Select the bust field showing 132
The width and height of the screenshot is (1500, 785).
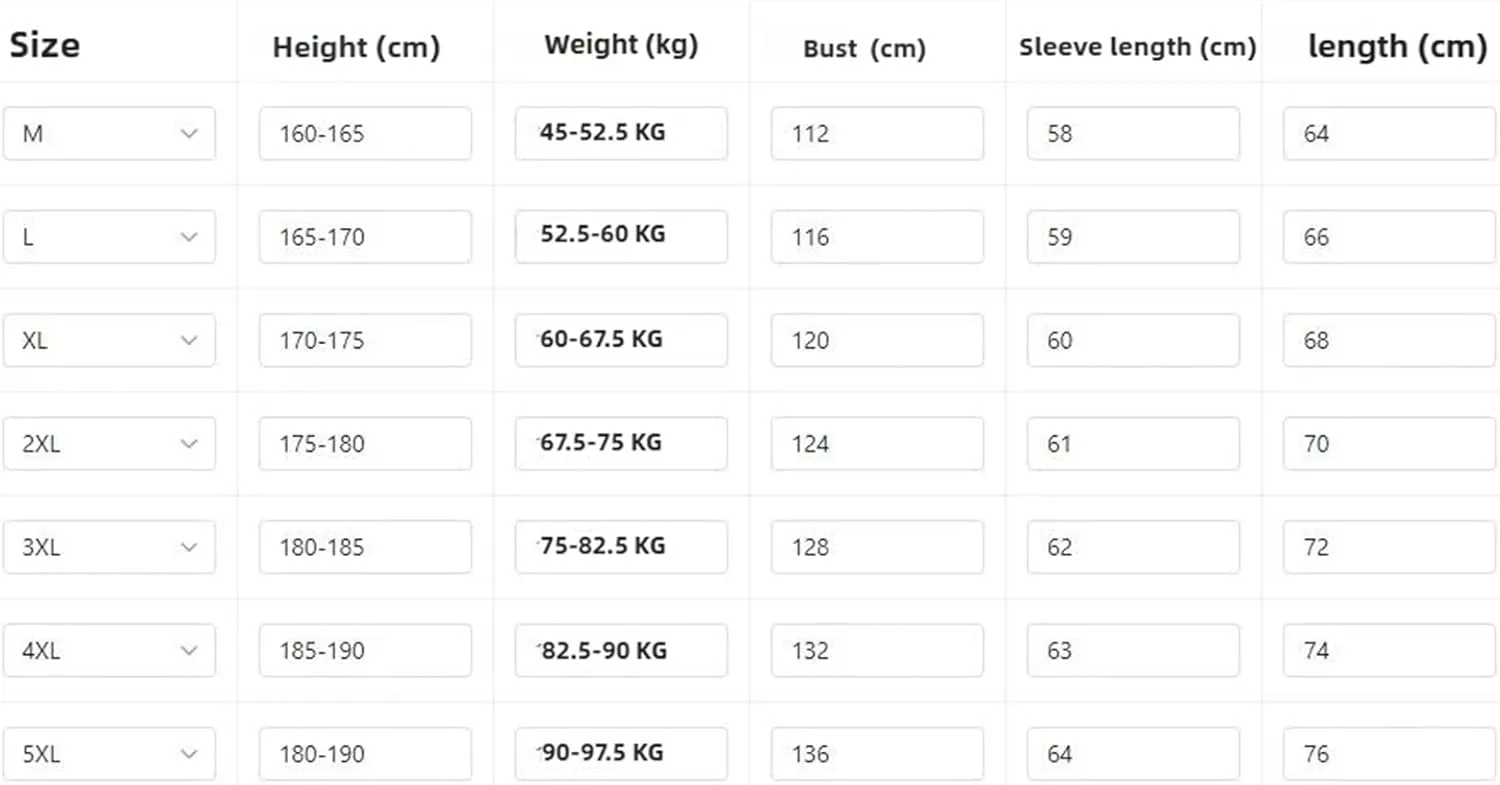[877, 650]
